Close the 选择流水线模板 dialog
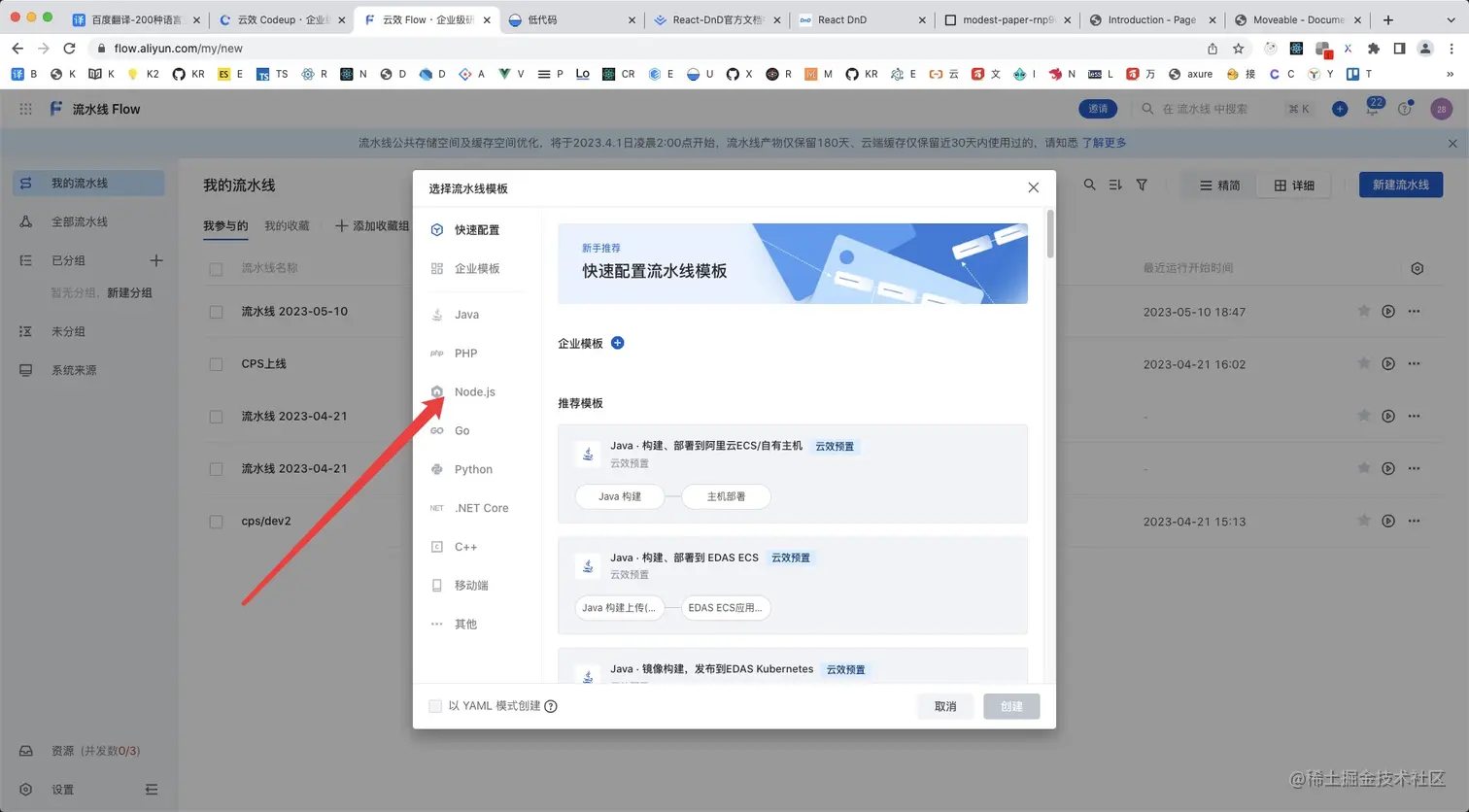1469x812 pixels. [1033, 187]
